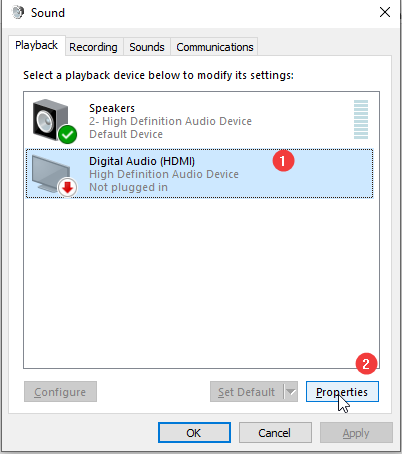
Task: Open the Sounds tab
Action: click(147, 47)
